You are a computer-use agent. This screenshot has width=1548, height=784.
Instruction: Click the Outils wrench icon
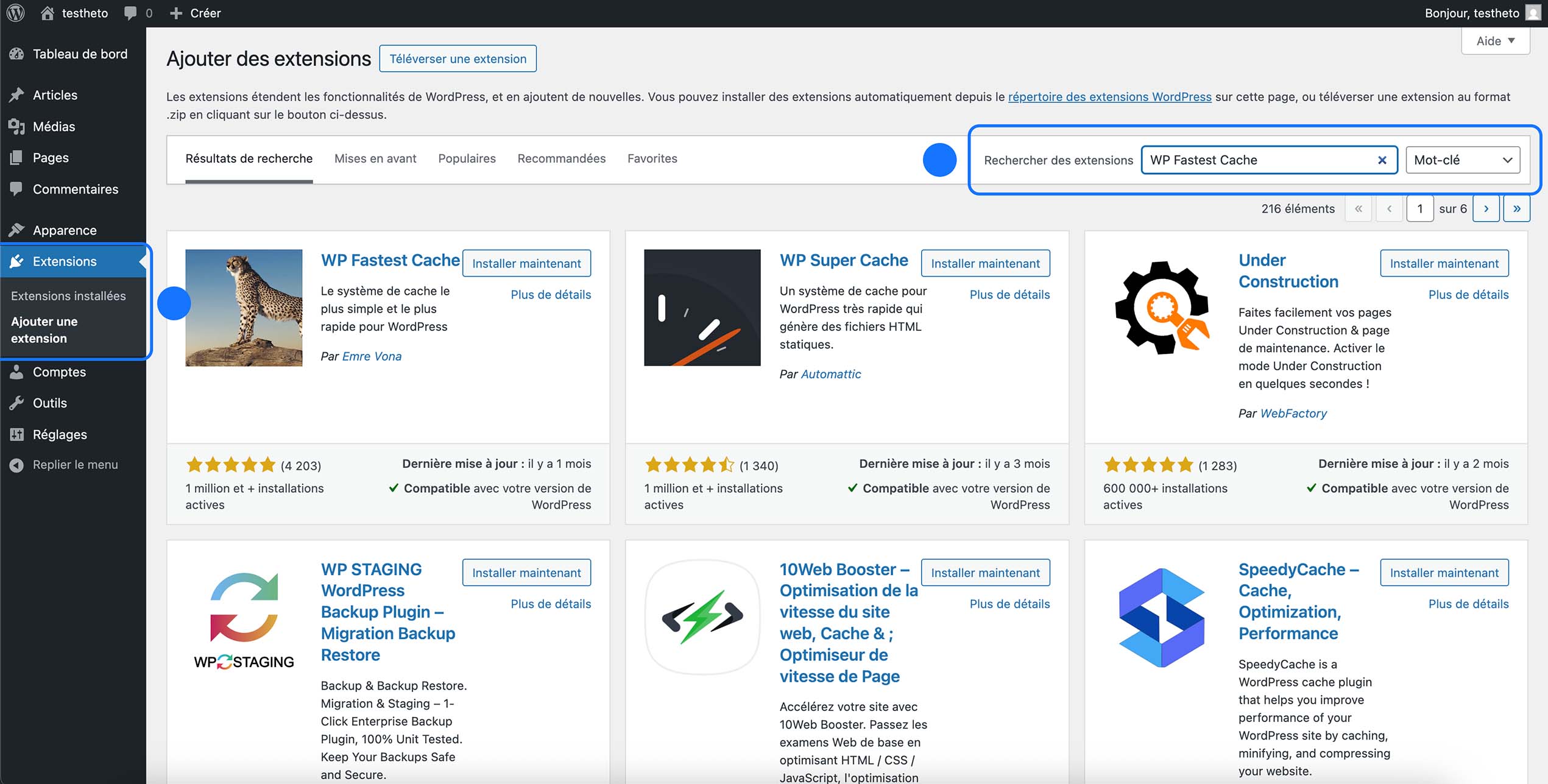[16, 403]
